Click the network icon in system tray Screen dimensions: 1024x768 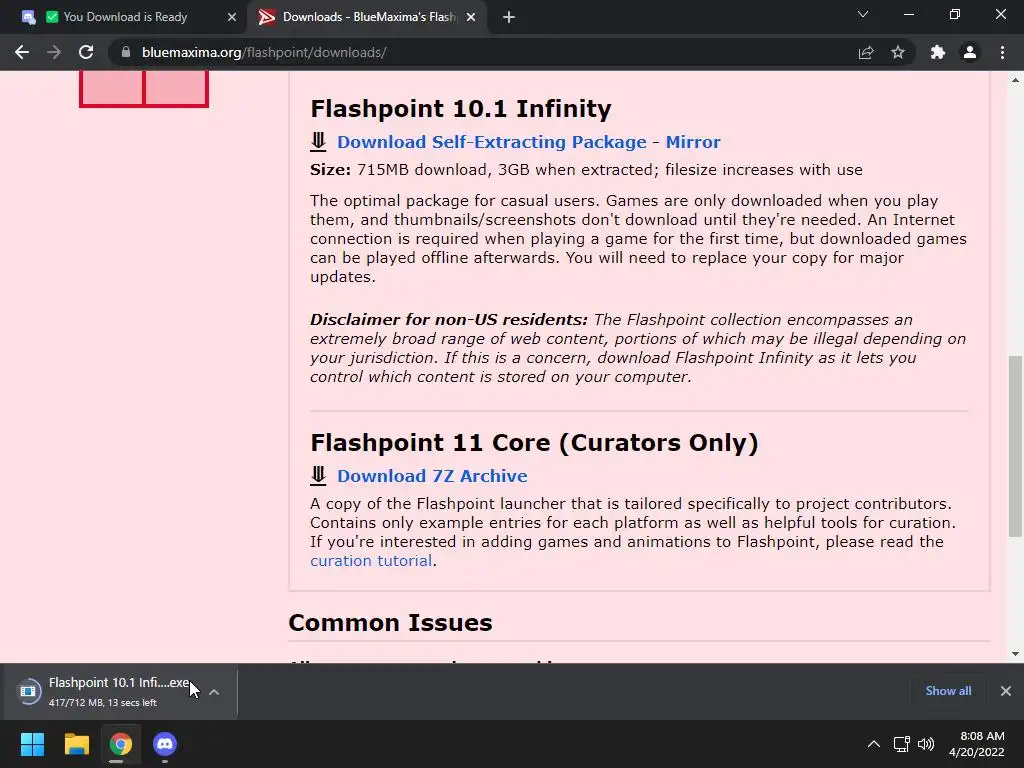pos(902,744)
